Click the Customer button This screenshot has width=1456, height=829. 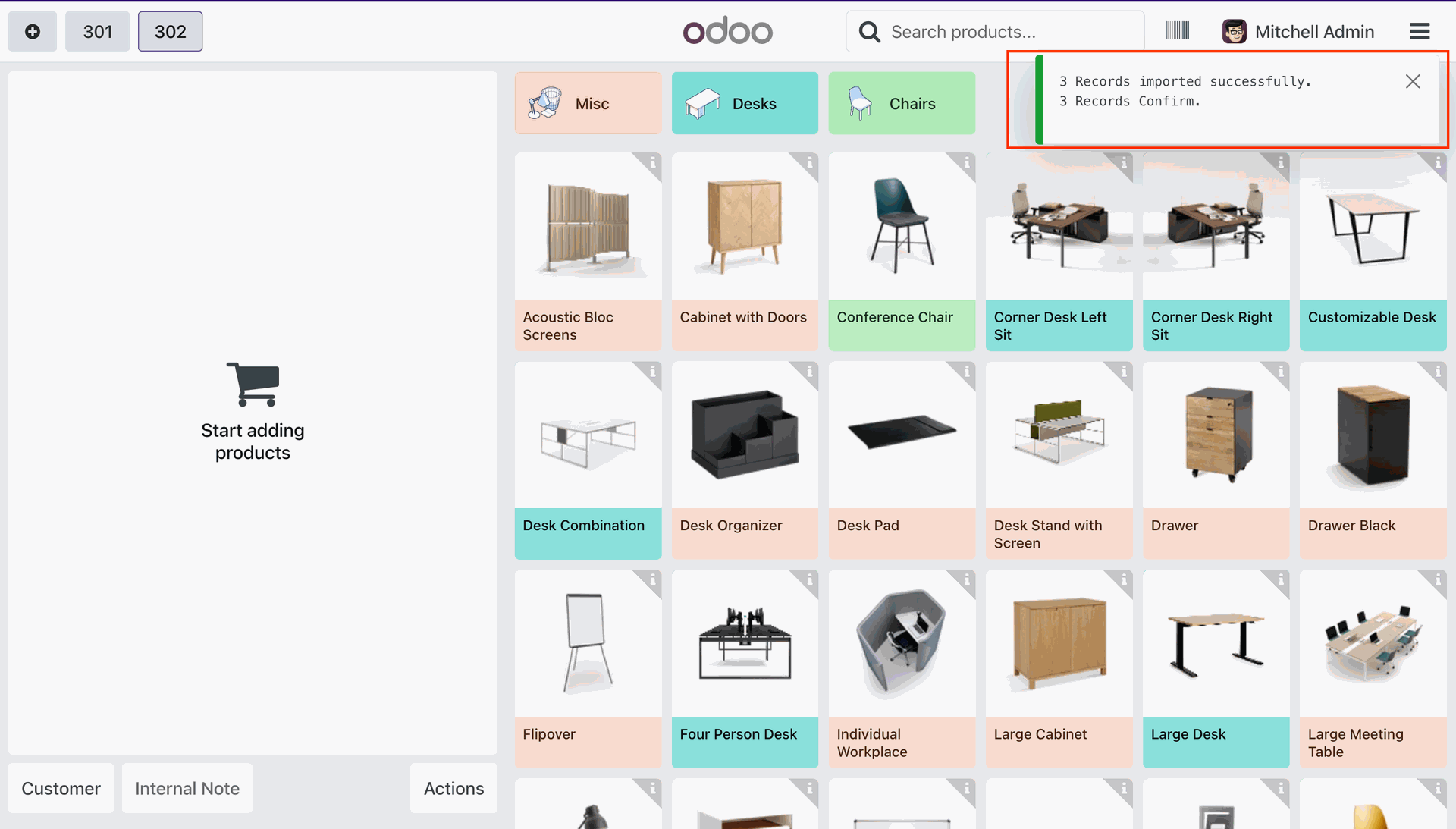point(61,789)
